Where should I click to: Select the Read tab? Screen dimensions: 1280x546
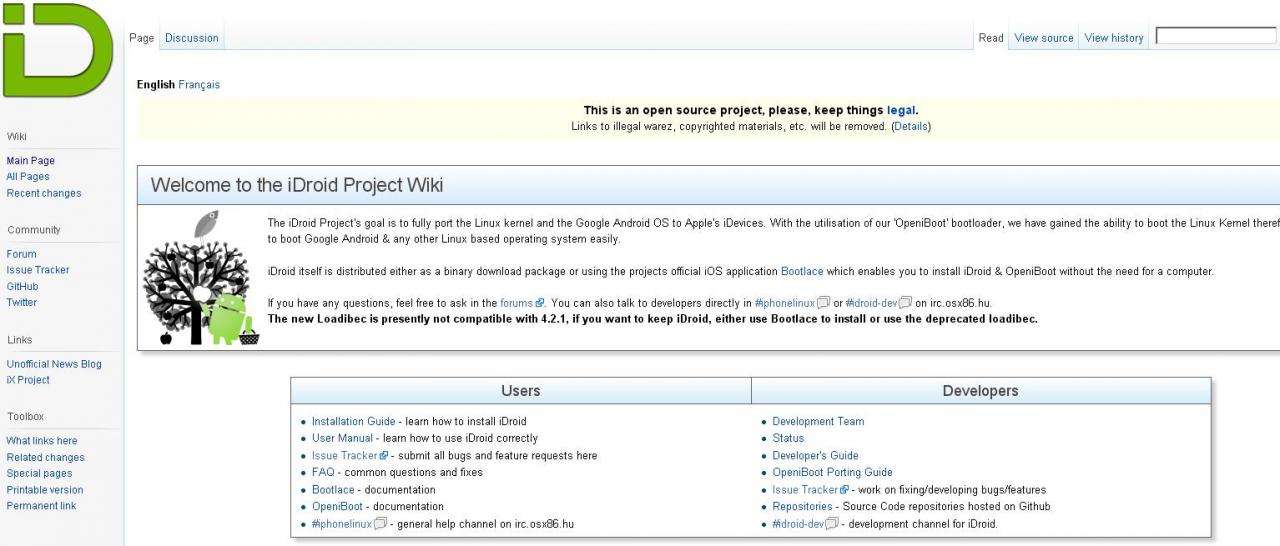[x=991, y=38]
